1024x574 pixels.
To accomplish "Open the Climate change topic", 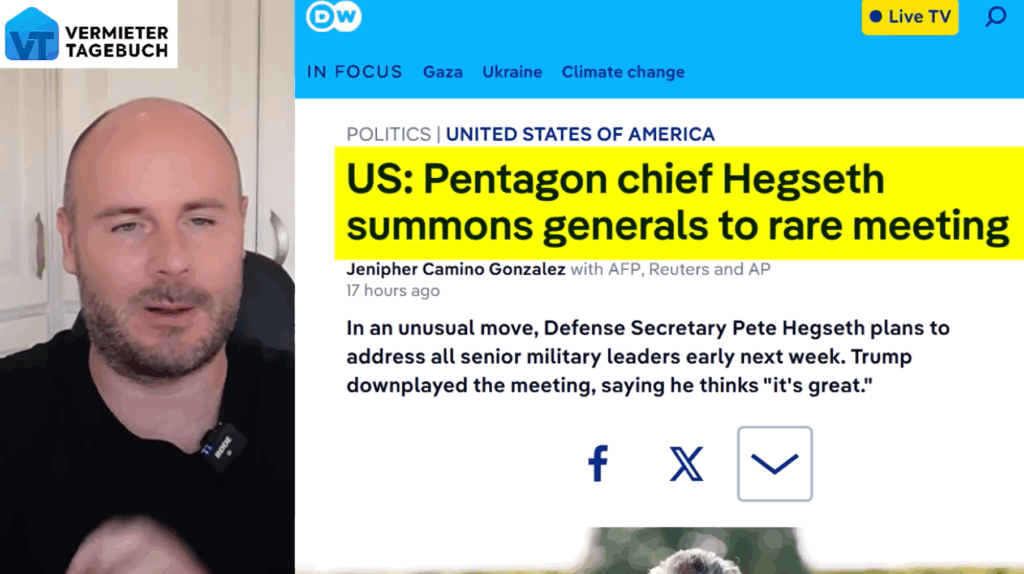I will 623,72.
